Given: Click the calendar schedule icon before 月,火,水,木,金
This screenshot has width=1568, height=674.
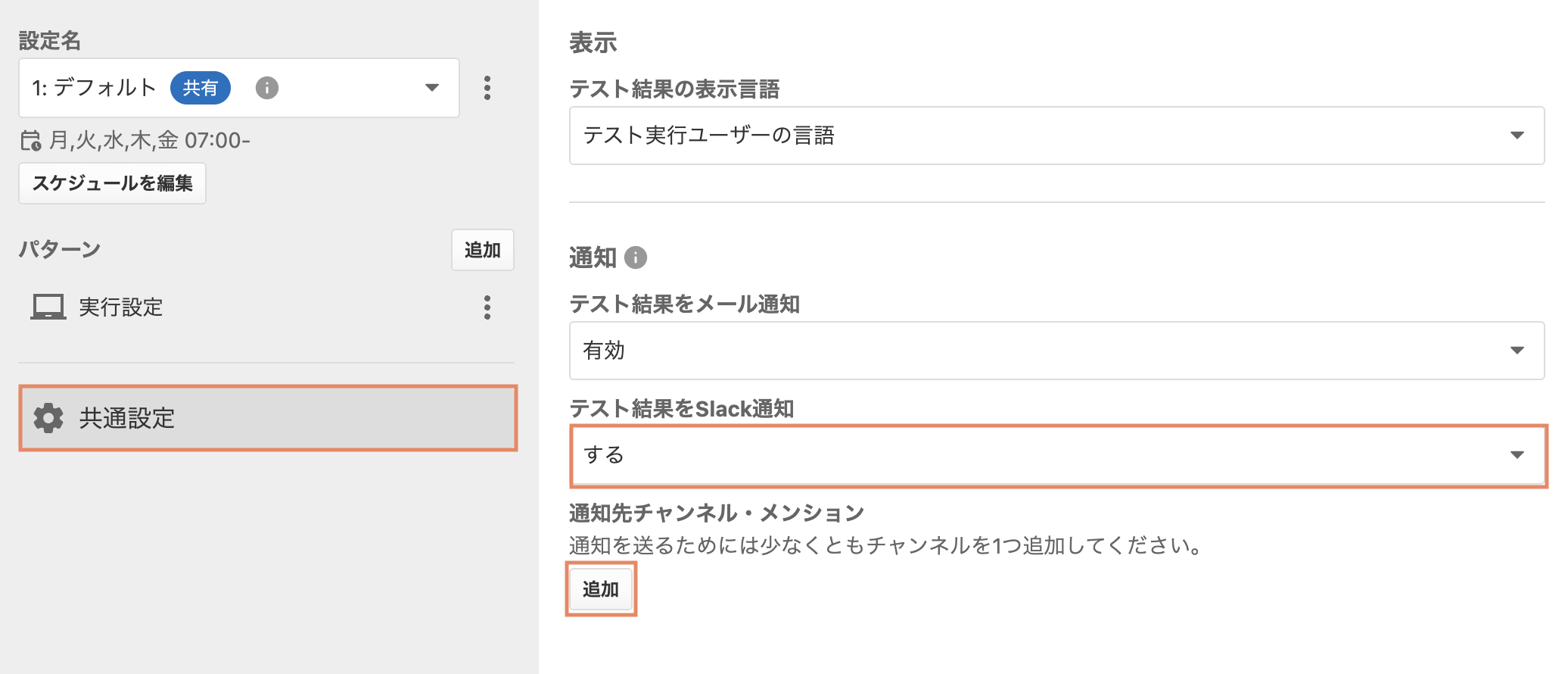Looking at the screenshot, I should (x=31, y=140).
